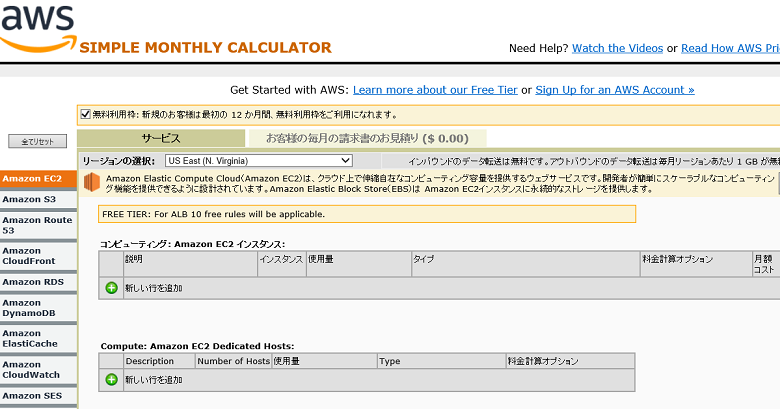
Task: Click 新しい行を追加 text in EC2 instances table
Action: point(154,288)
